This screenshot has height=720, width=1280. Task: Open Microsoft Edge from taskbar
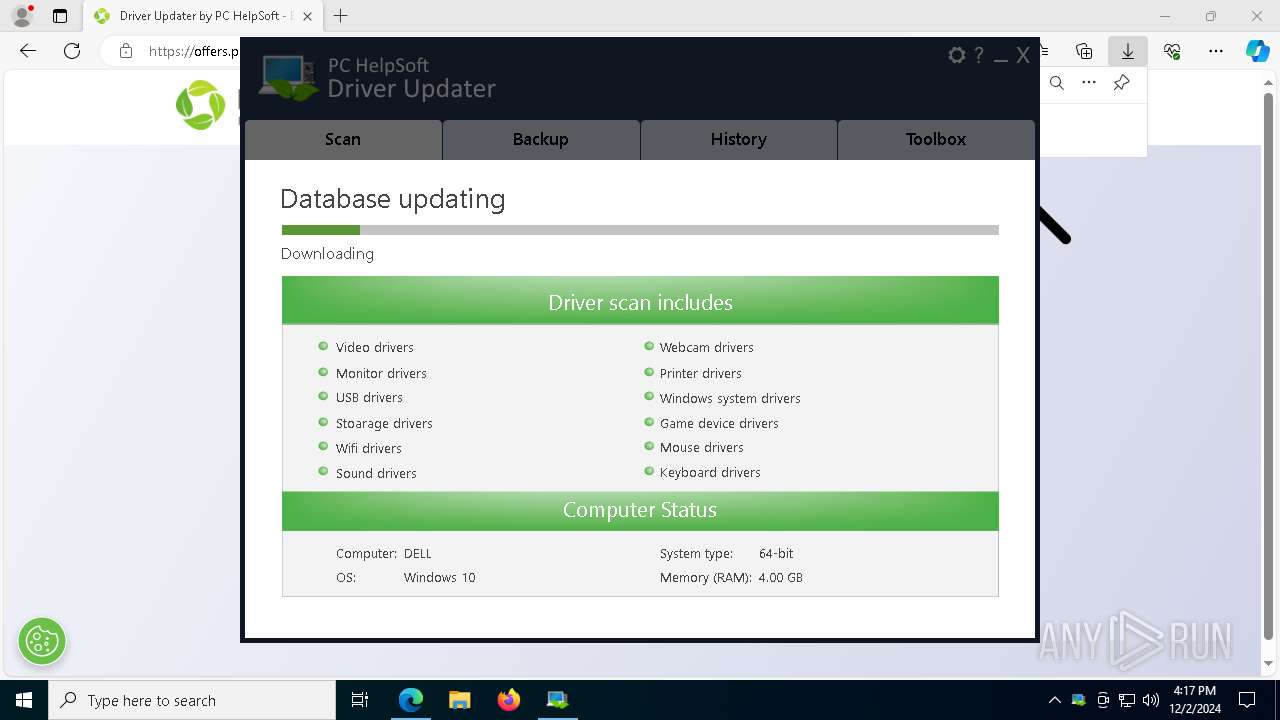[411, 700]
